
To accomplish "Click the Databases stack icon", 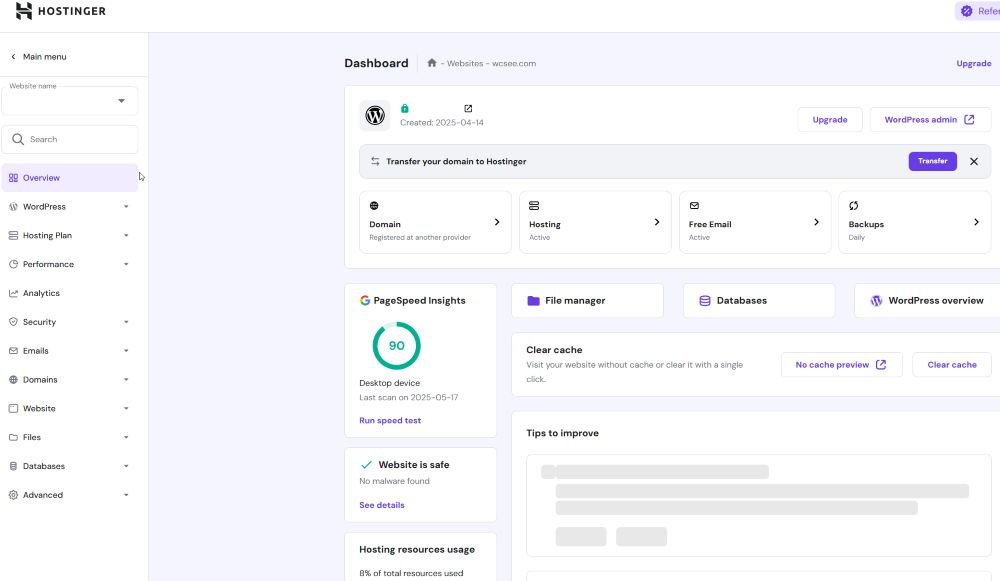I will point(705,301).
